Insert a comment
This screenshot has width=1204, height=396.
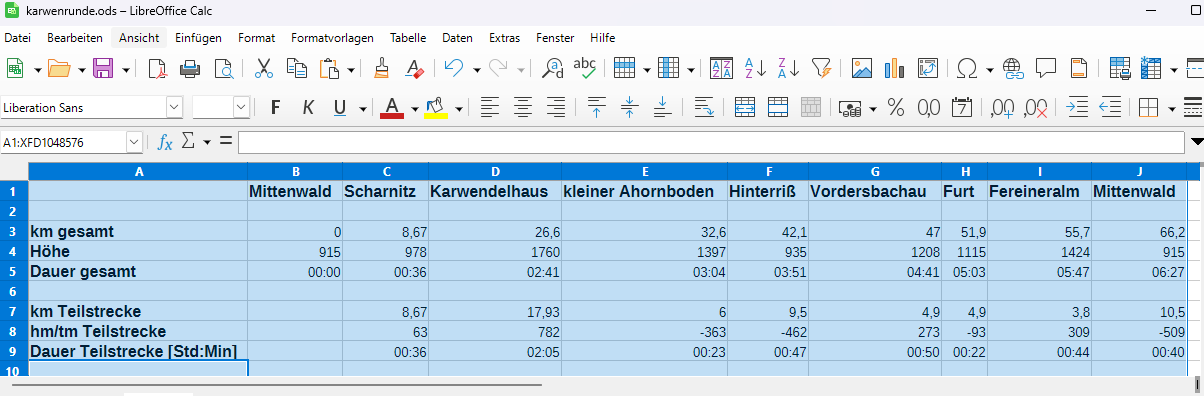[1046, 69]
